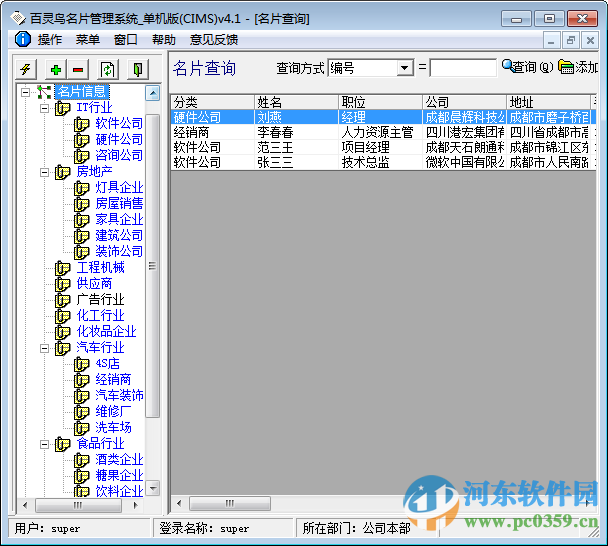Collapse the 房地产 tree branch
608x546 pixels.
(x=45, y=172)
